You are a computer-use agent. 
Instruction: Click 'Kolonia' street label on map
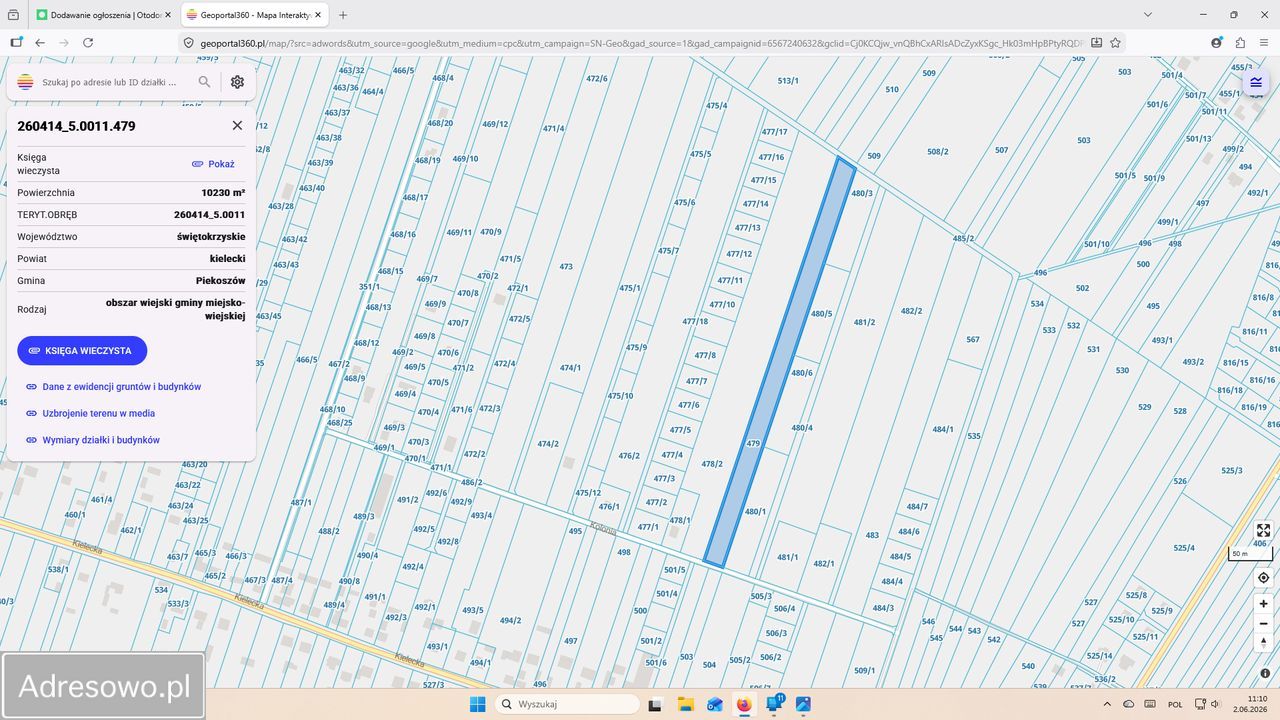point(601,527)
